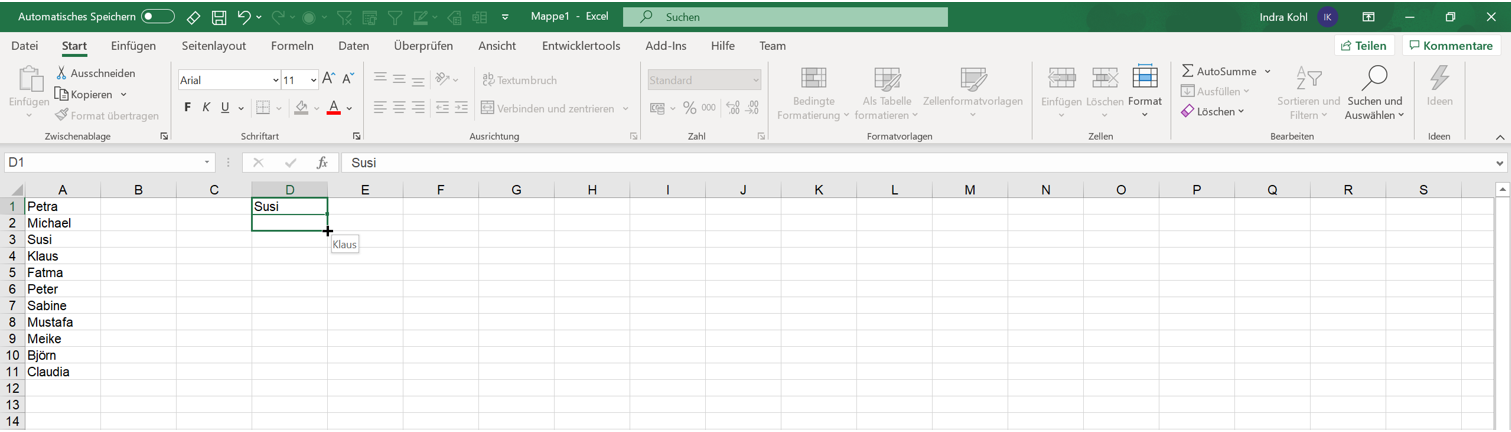Select the Entwicklertools tab

click(581, 46)
